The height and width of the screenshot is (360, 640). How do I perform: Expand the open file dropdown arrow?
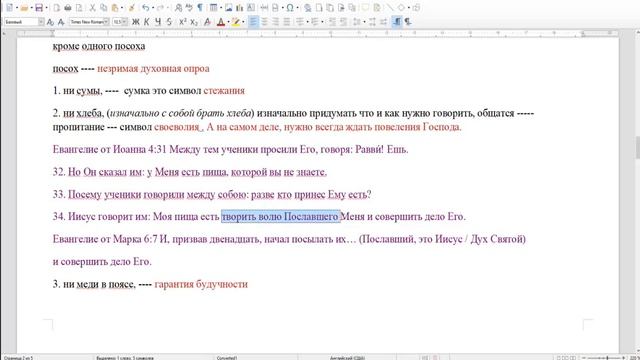(32, 8)
